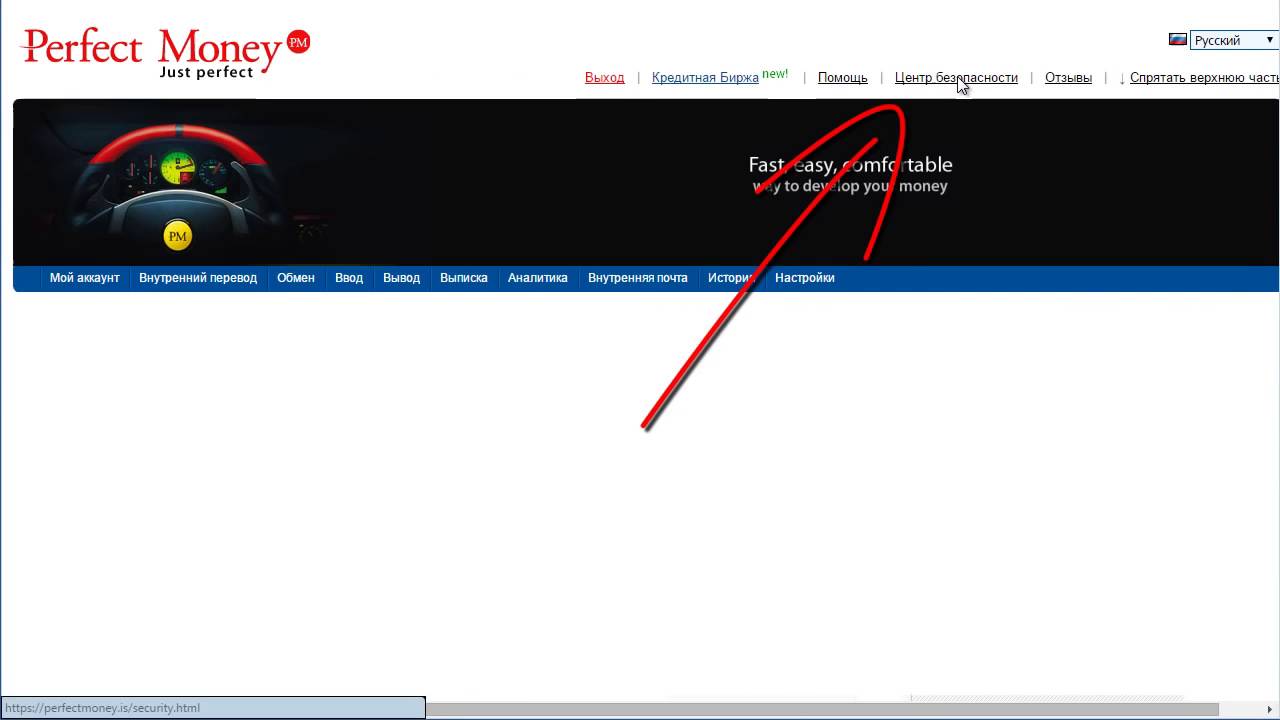The width and height of the screenshot is (1280, 720).
Task: Open the Ввод deposit menu item
Action: click(349, 278)
